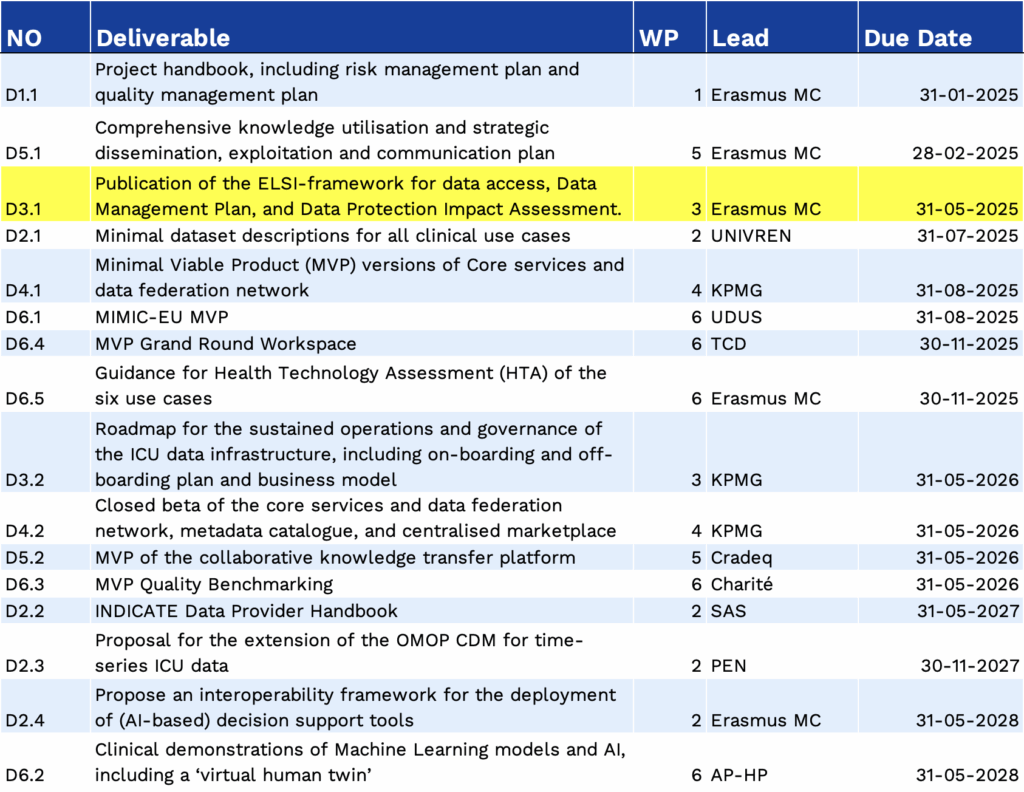Click cell 'D6.1'

(x=45, y=317)
